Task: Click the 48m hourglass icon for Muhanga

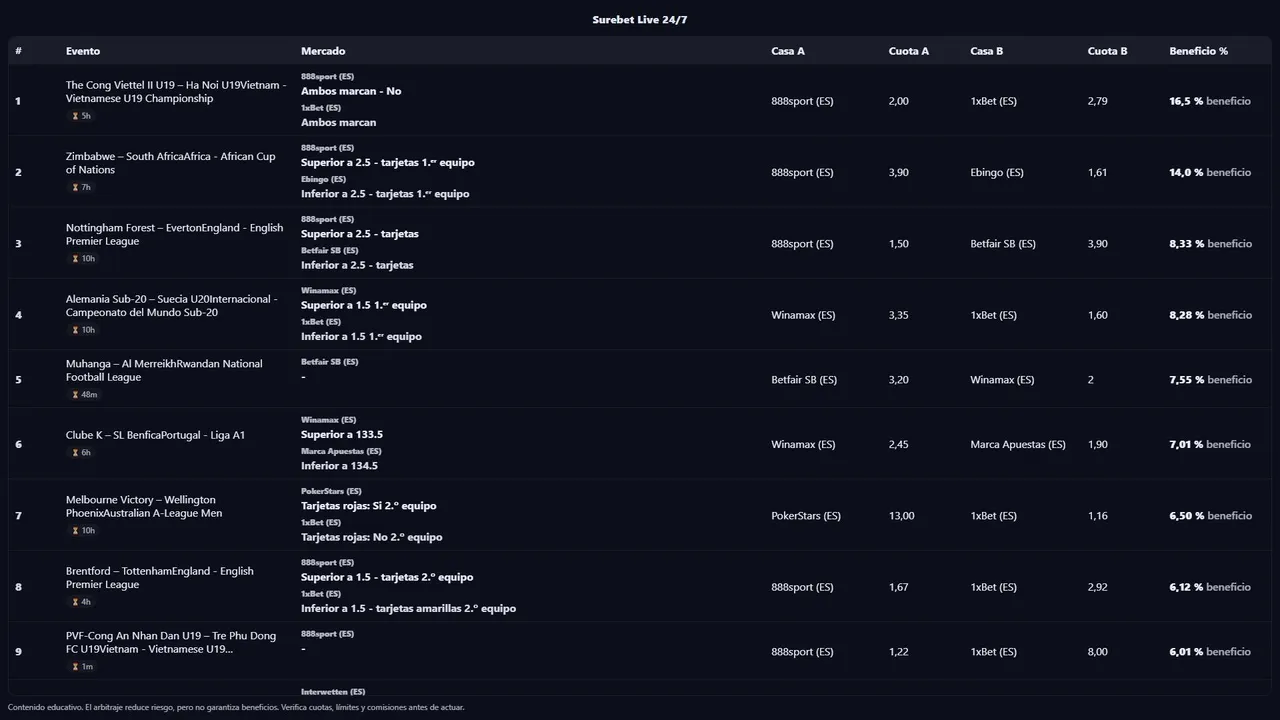Action: (x=75, y=395)
